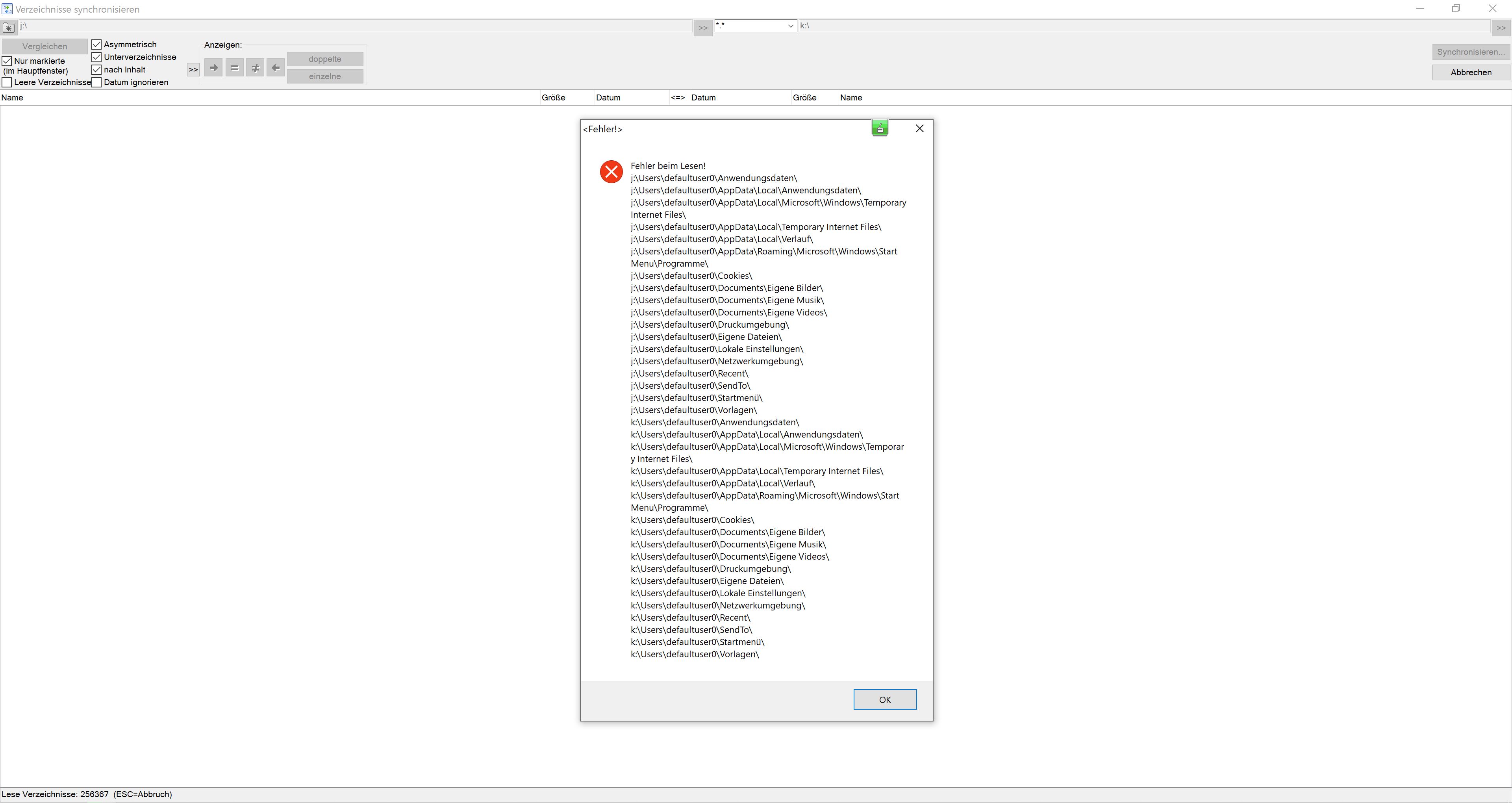Click the <=> column header
The image size is (1512, 803).
tap(678, 97)
